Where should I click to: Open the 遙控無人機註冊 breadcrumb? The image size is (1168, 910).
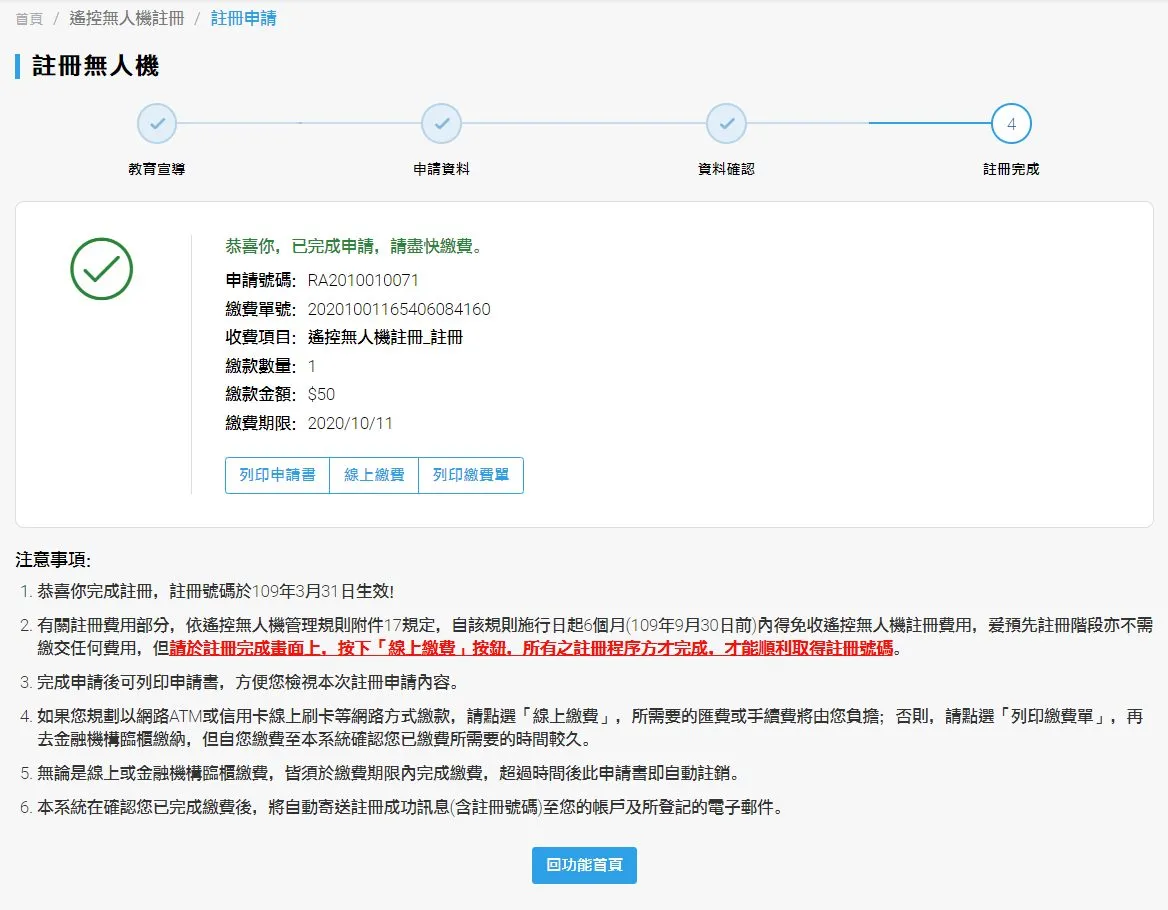pyautogui.click(x=127, y=19)
